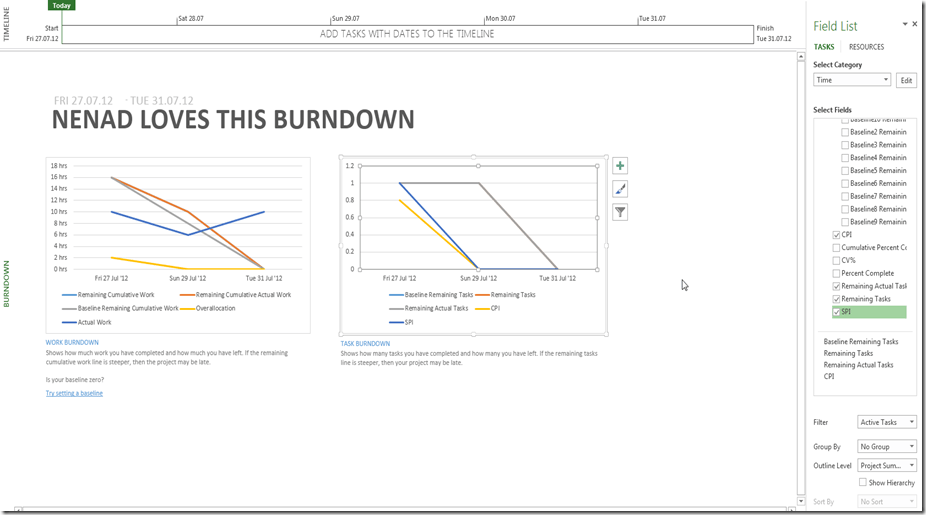Click the CPI legend entry in Task Burndown chart

click(x=487, y=308)
